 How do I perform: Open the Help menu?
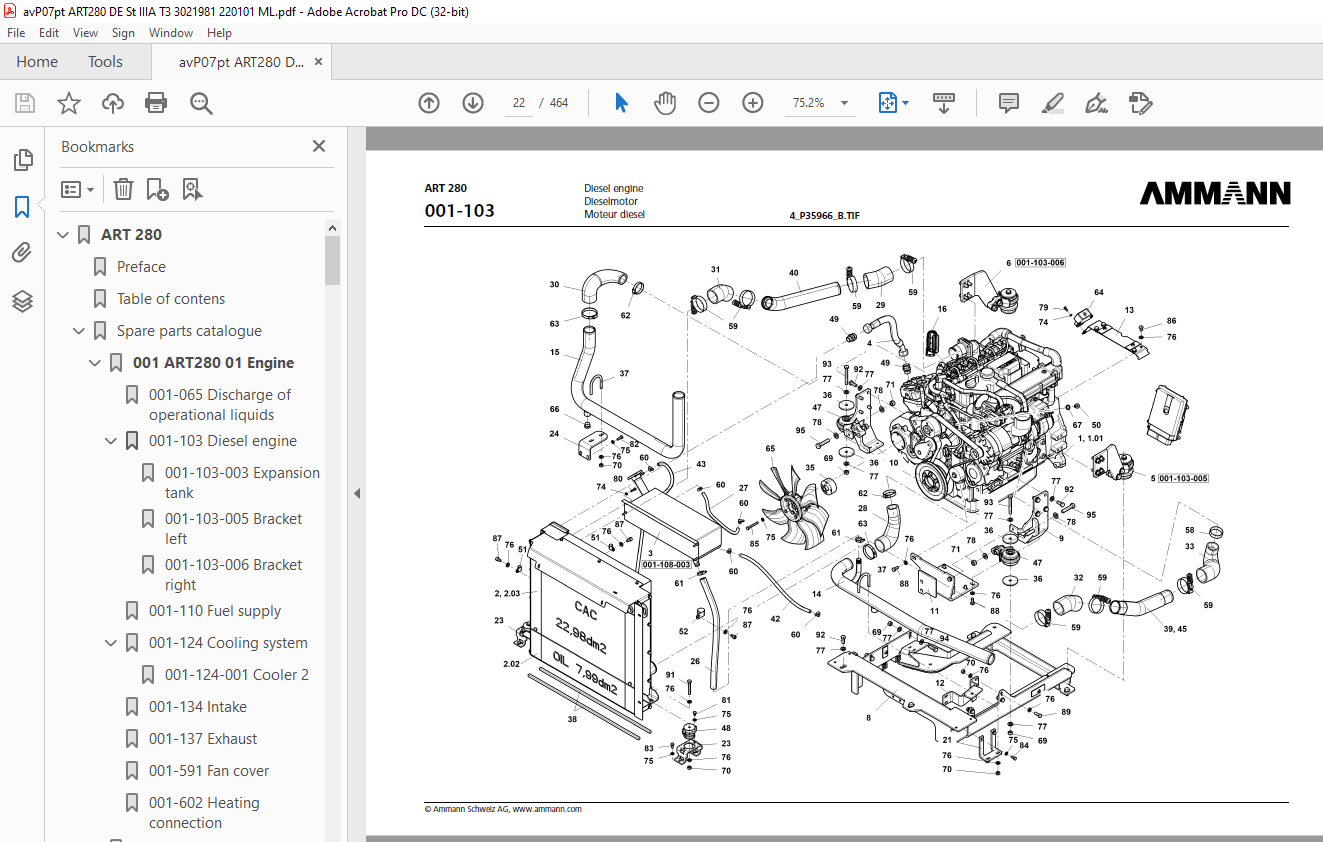(x=220, y=33)
